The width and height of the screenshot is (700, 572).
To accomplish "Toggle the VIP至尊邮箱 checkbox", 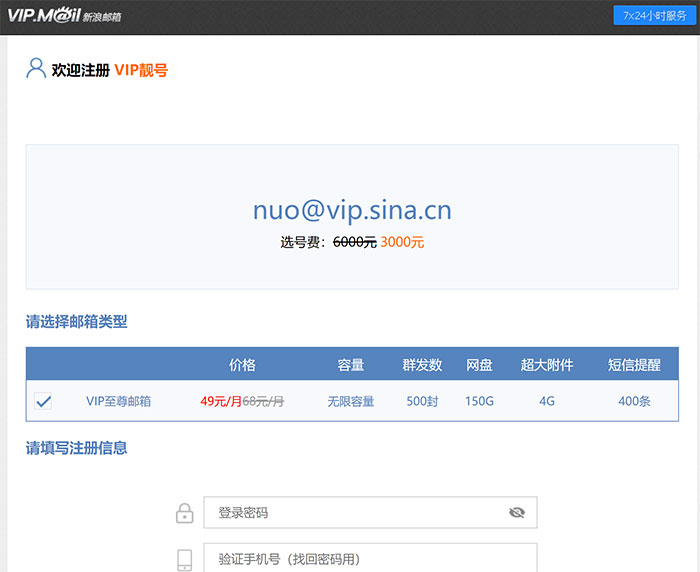I will click(x=43, y=401).
